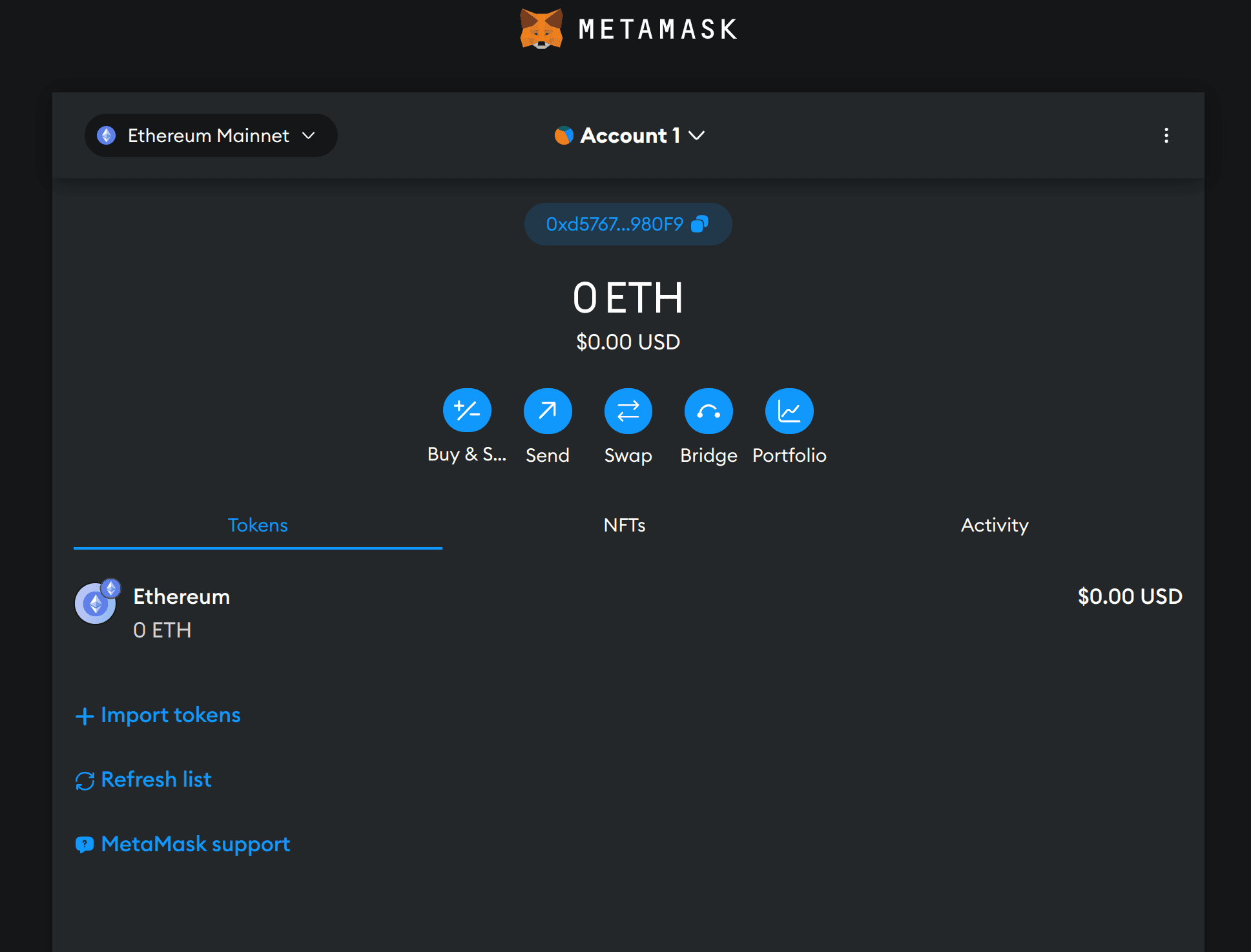Click the plus icon beside Import tokens

(x=85, y=716)
